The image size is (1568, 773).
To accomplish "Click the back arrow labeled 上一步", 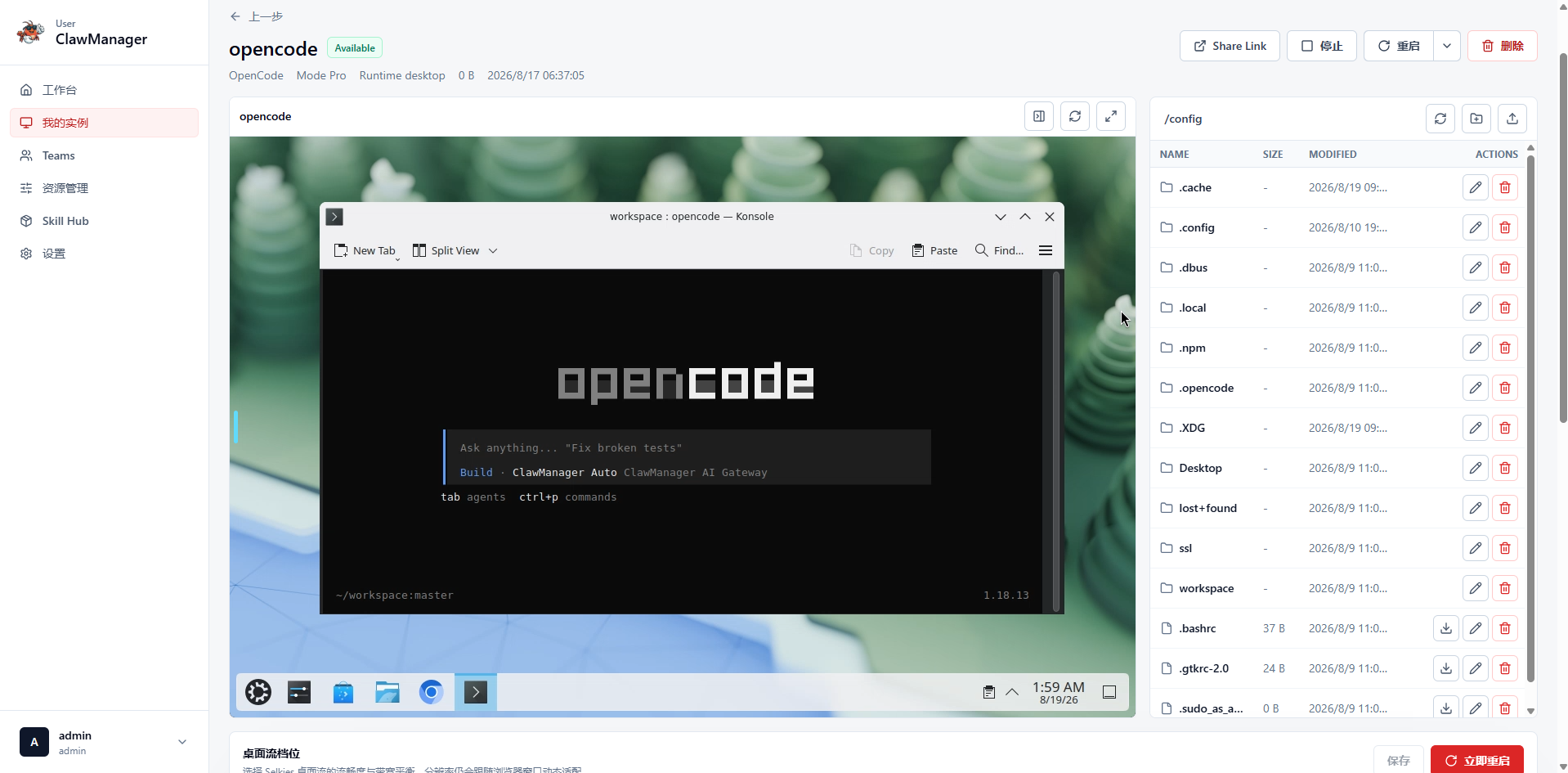I will pyautogui.click(x=256, y=16).
